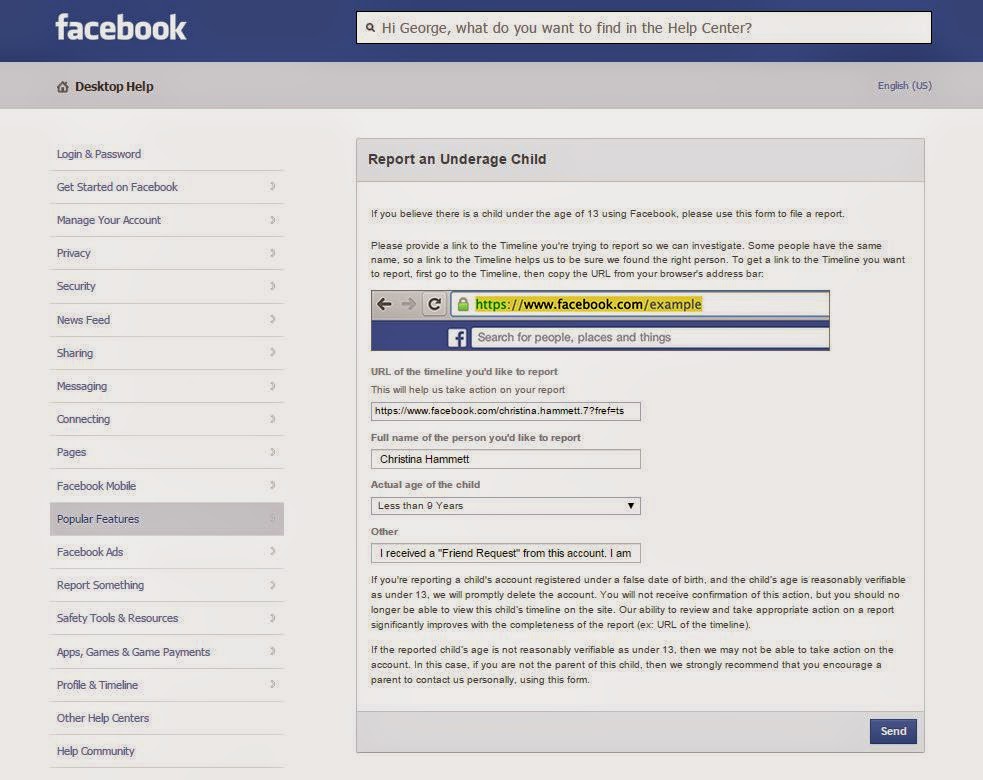983x780 pixels.
Task: Expand the Connecting section chevron
Action: tap(272, 419)
